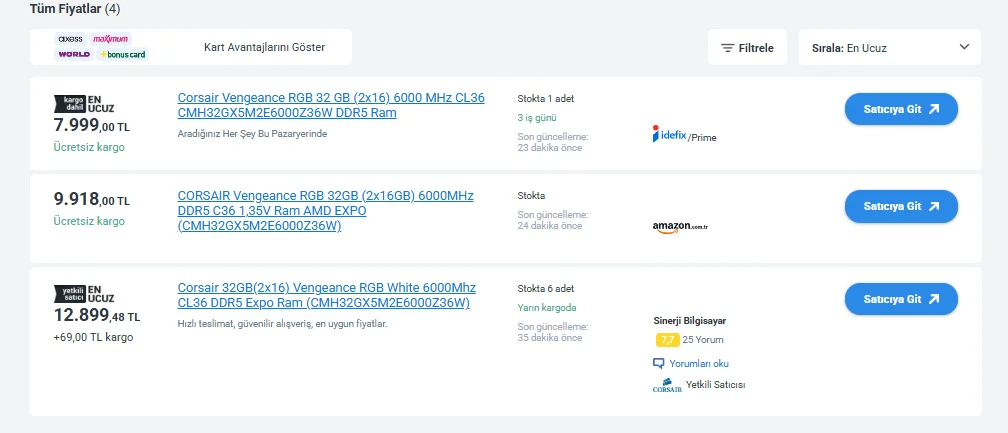Open Kart Avantajlarını Göster

pos(264,47)
